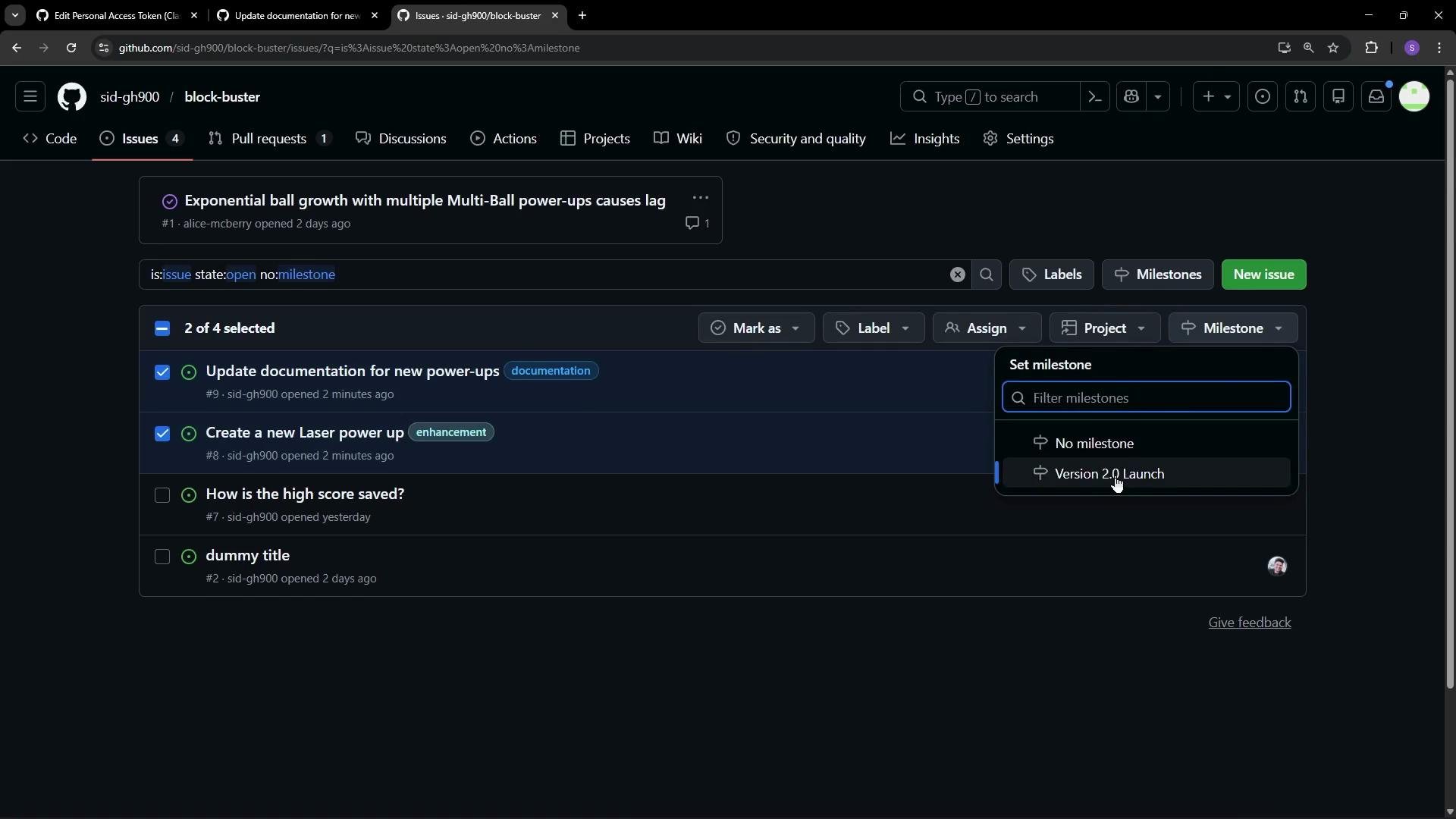Open your issues icon in header
The width and height of the screenshot is (1456, 819).
pos(1263,97)
